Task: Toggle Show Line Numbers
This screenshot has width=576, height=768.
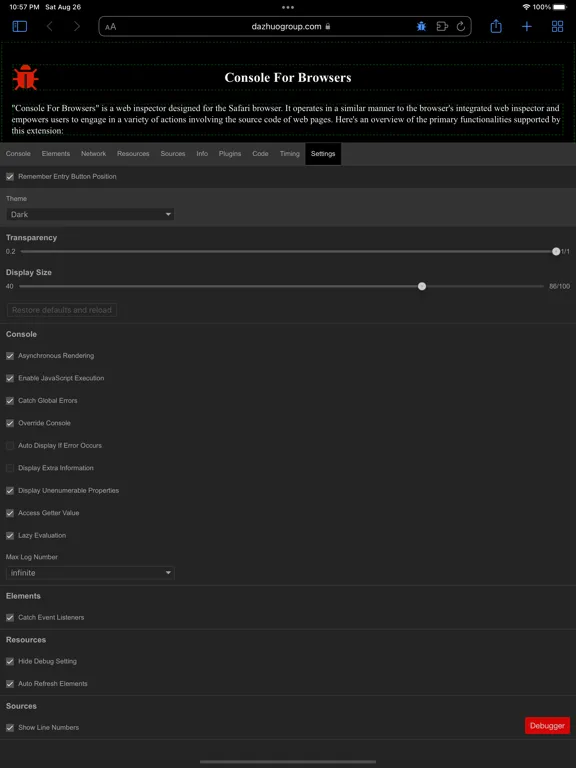Action: [x=10, y=728]
